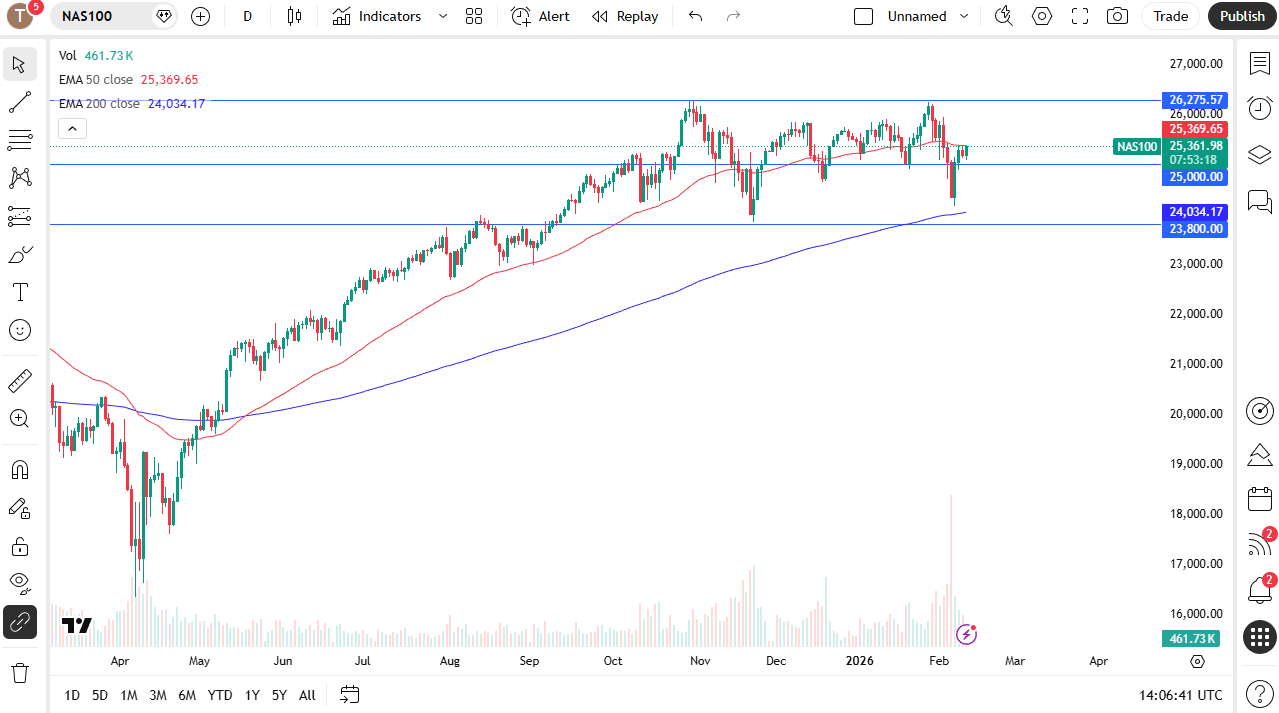The image size is (1279, 713).
Task: Open the Pine editor panel
Action: click(1260, 455)
